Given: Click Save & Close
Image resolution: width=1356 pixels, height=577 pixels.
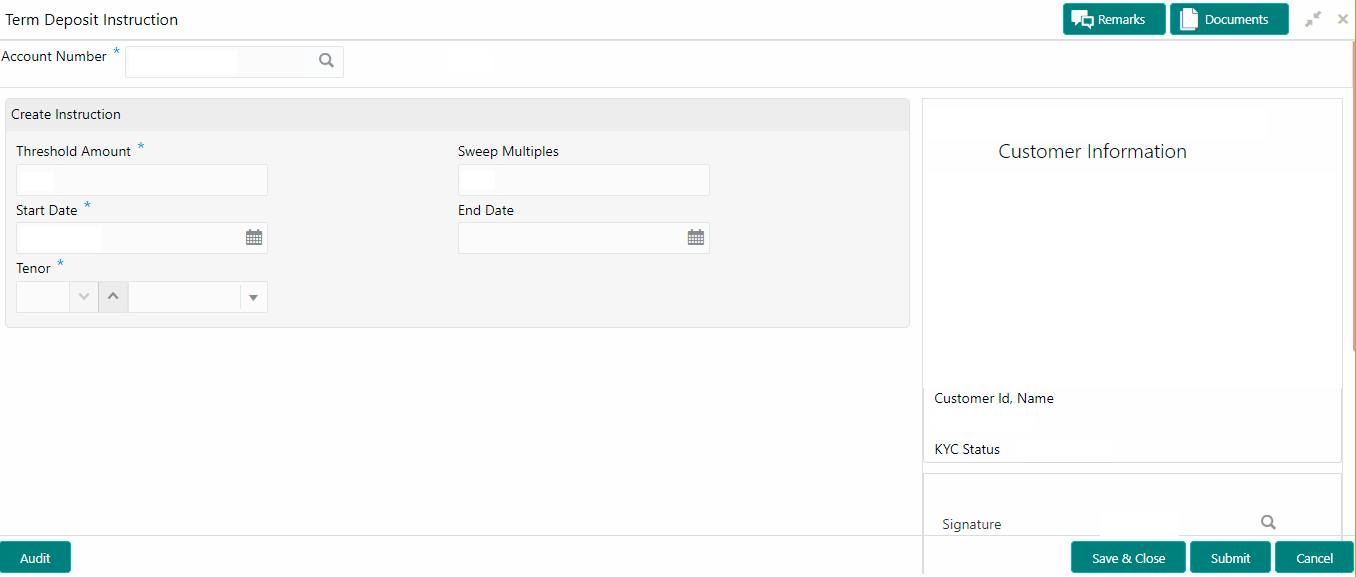Looking at the screenshot, I should (1128, 558).
